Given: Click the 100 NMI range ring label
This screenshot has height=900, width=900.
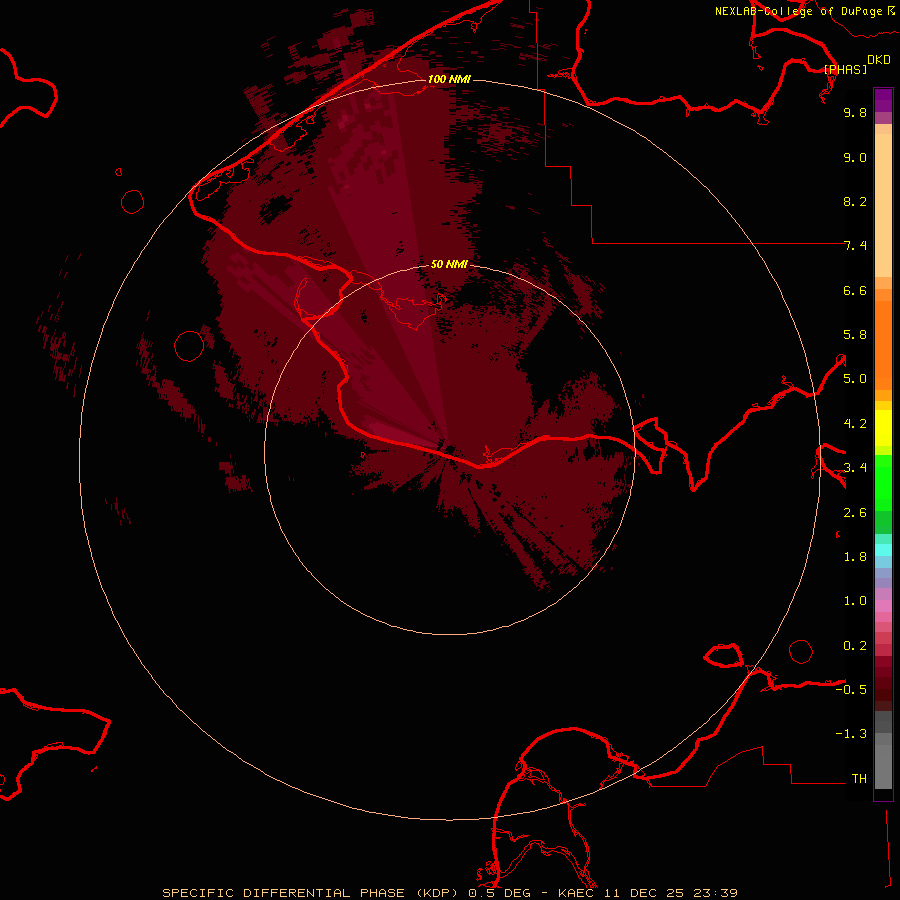Looking at the screenshot, I should point(449,79).
